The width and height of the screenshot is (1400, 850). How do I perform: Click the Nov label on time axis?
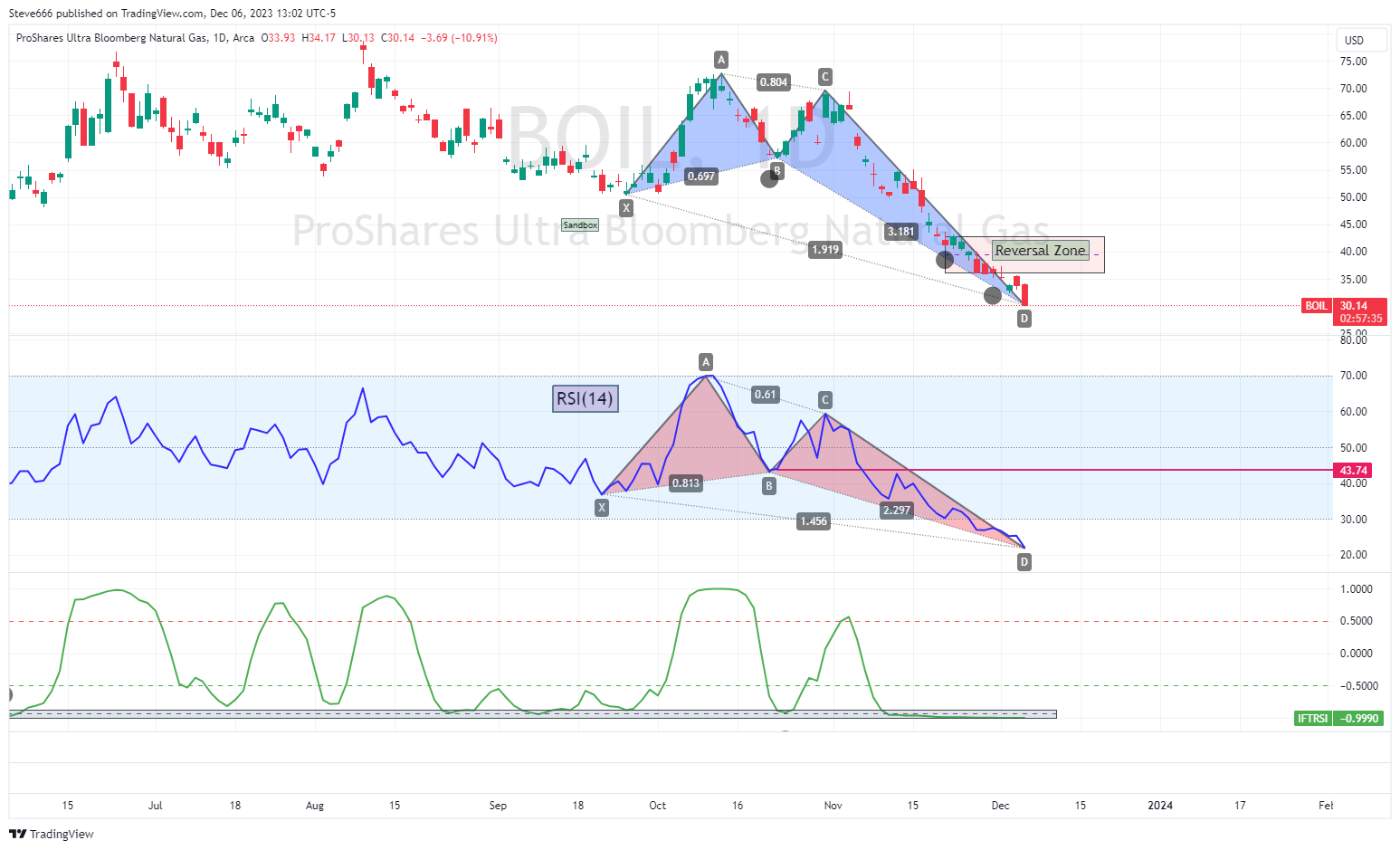[833, 806]
